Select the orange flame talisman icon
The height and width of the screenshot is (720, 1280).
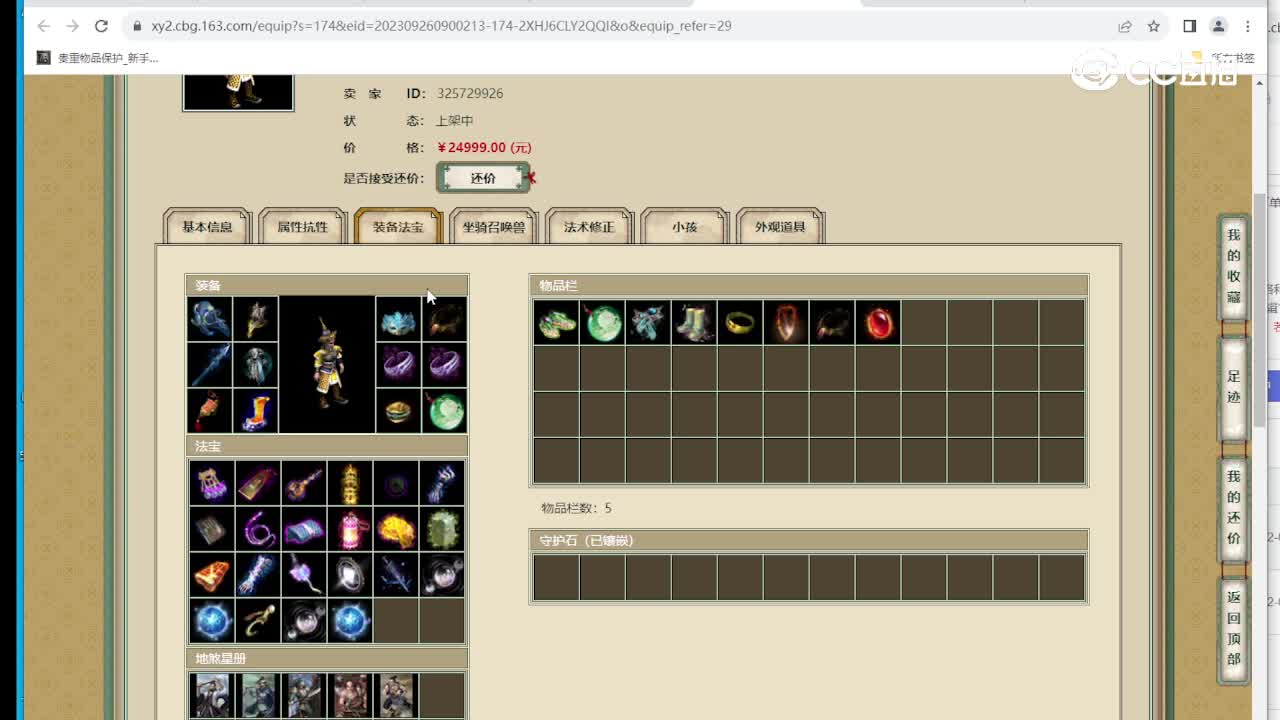(x=212, y=575)
